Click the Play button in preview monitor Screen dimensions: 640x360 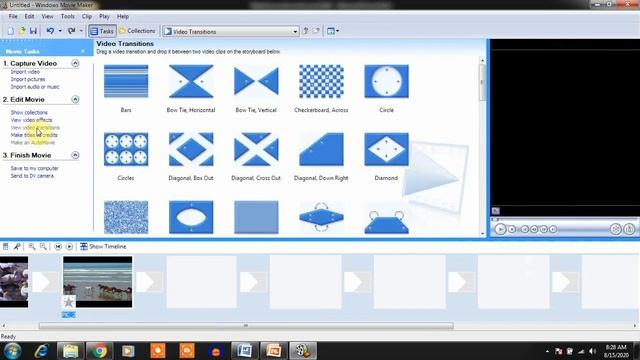[x=500, y=229]
